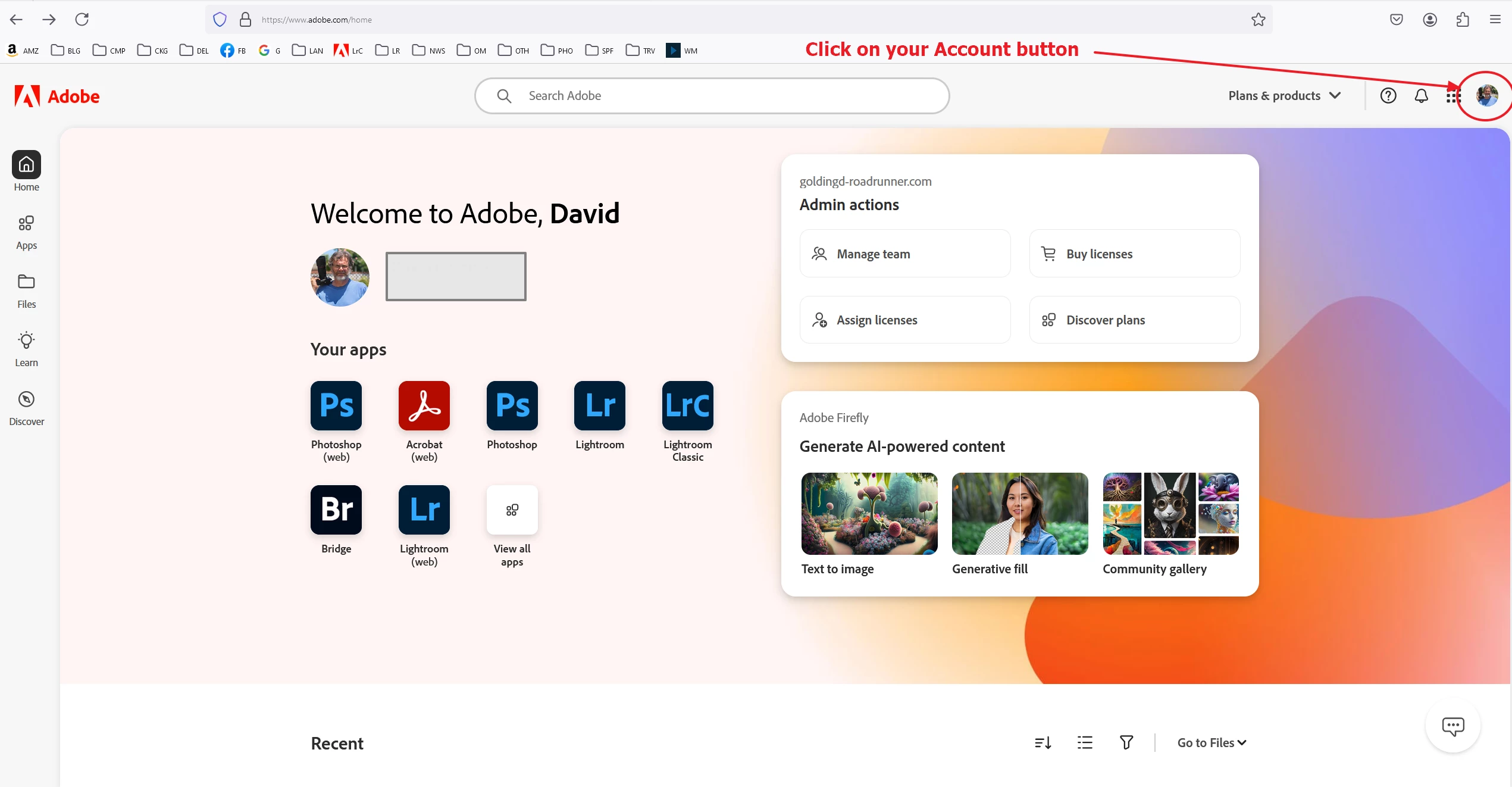Click the filter funnel icon in Recent
Screen dimensions: 1512x787
[x=1126, y=742]
